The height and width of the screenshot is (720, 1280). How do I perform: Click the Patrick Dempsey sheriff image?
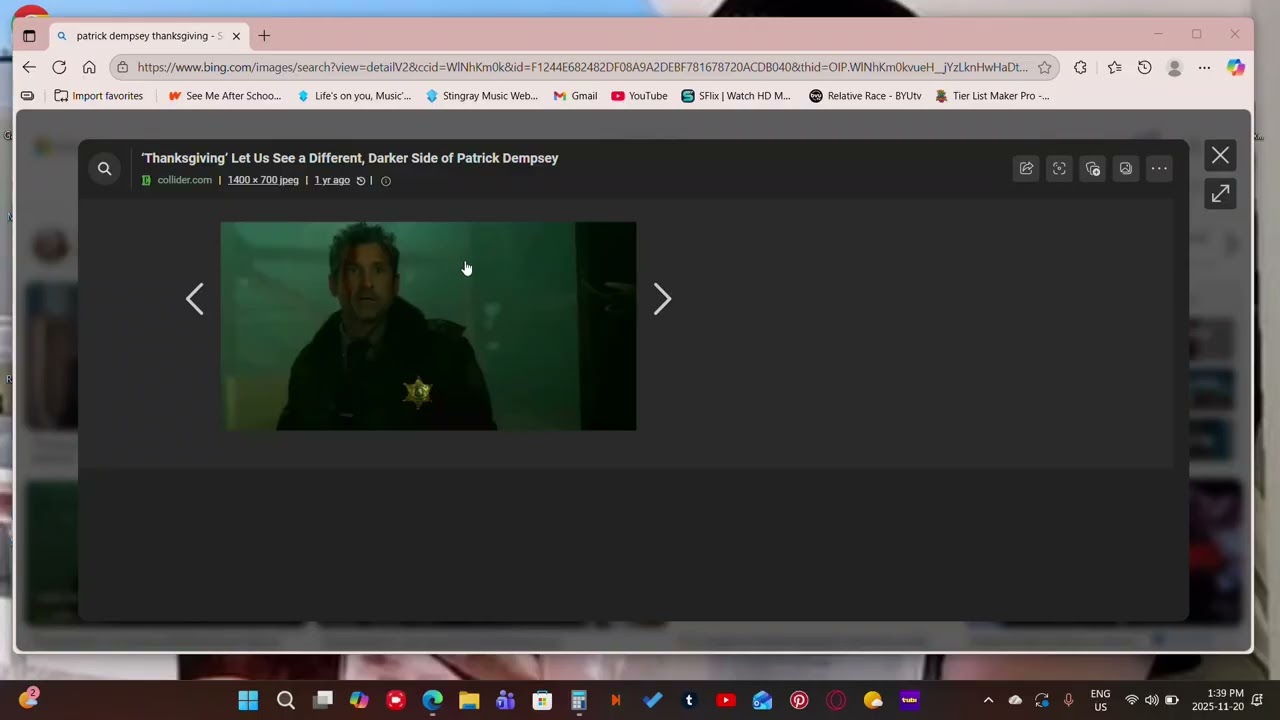[x=428, y=326]
